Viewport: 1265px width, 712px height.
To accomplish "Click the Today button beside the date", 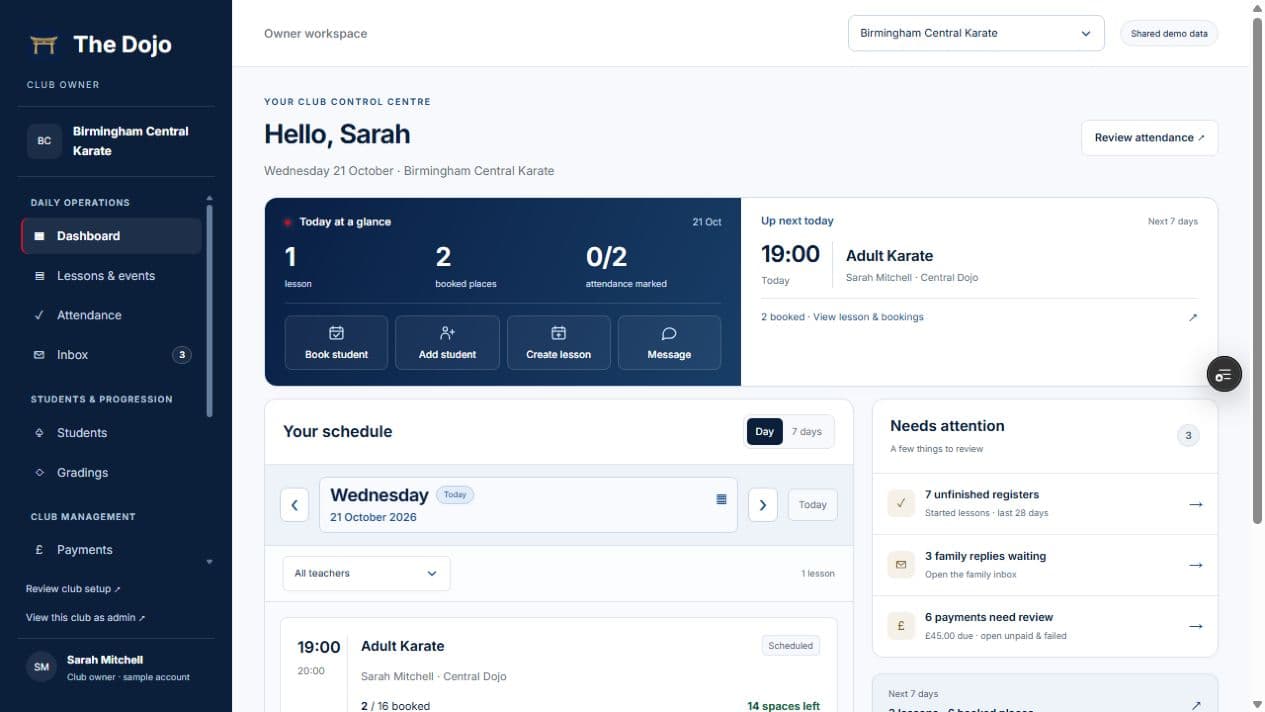I will (x=813, y=505).
